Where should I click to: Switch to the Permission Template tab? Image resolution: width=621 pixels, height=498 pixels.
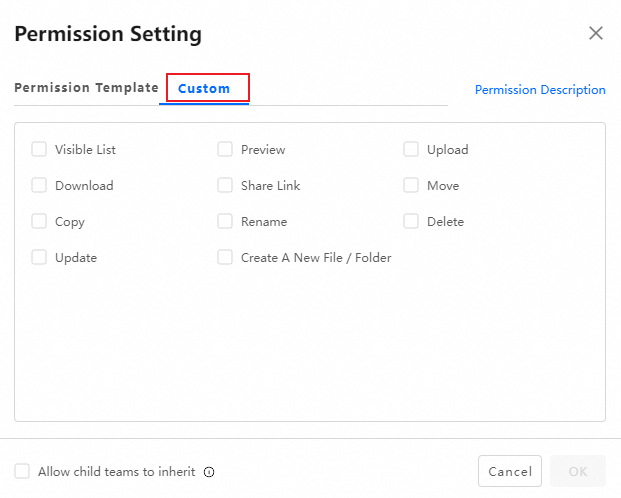[x=86, y=88]
